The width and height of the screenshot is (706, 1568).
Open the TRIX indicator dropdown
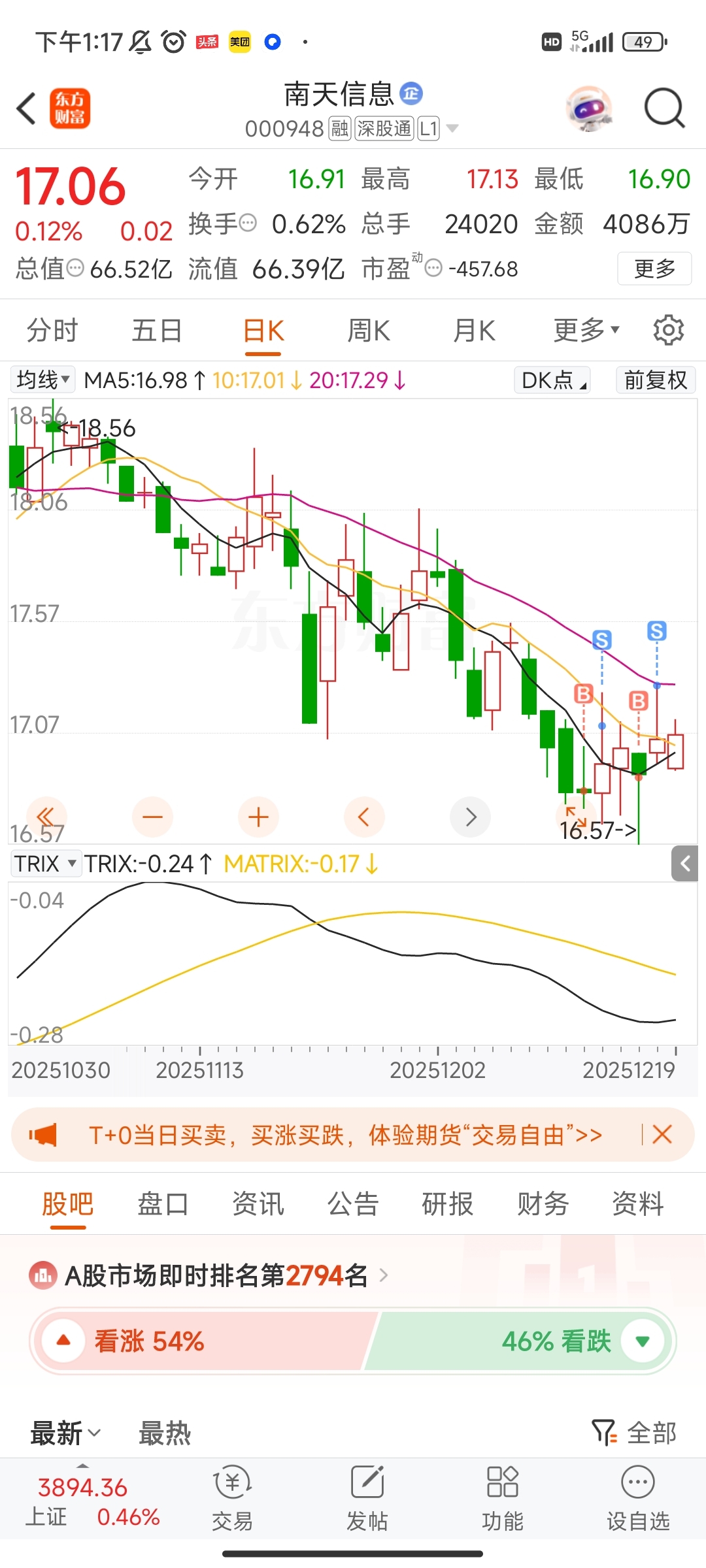(x=46, y=864)
